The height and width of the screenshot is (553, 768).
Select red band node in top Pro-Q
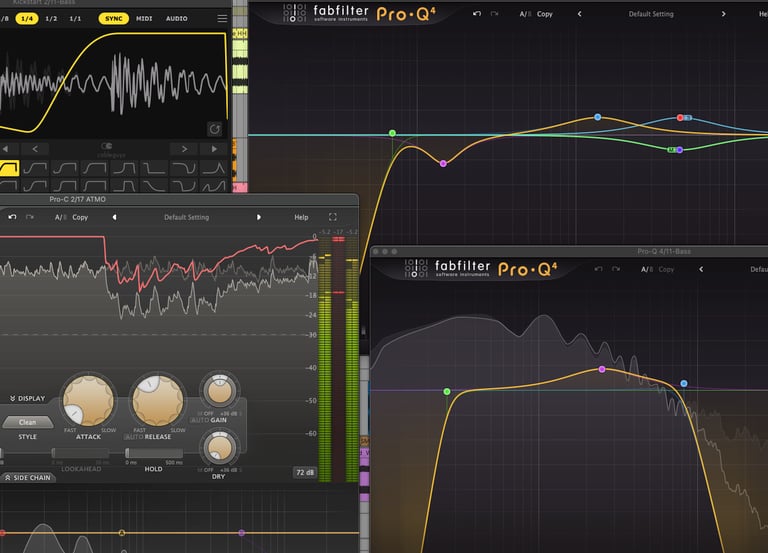tap(680, 118)
